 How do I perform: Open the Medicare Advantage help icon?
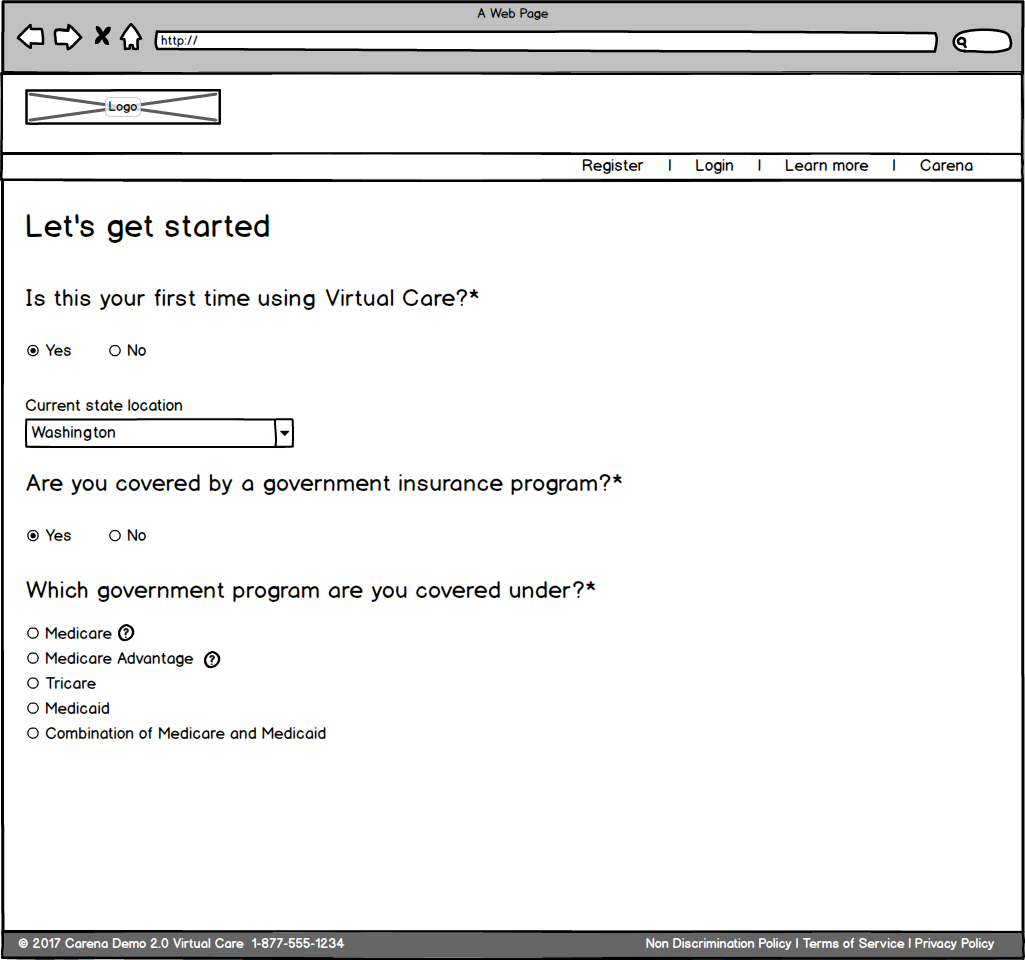212,659
